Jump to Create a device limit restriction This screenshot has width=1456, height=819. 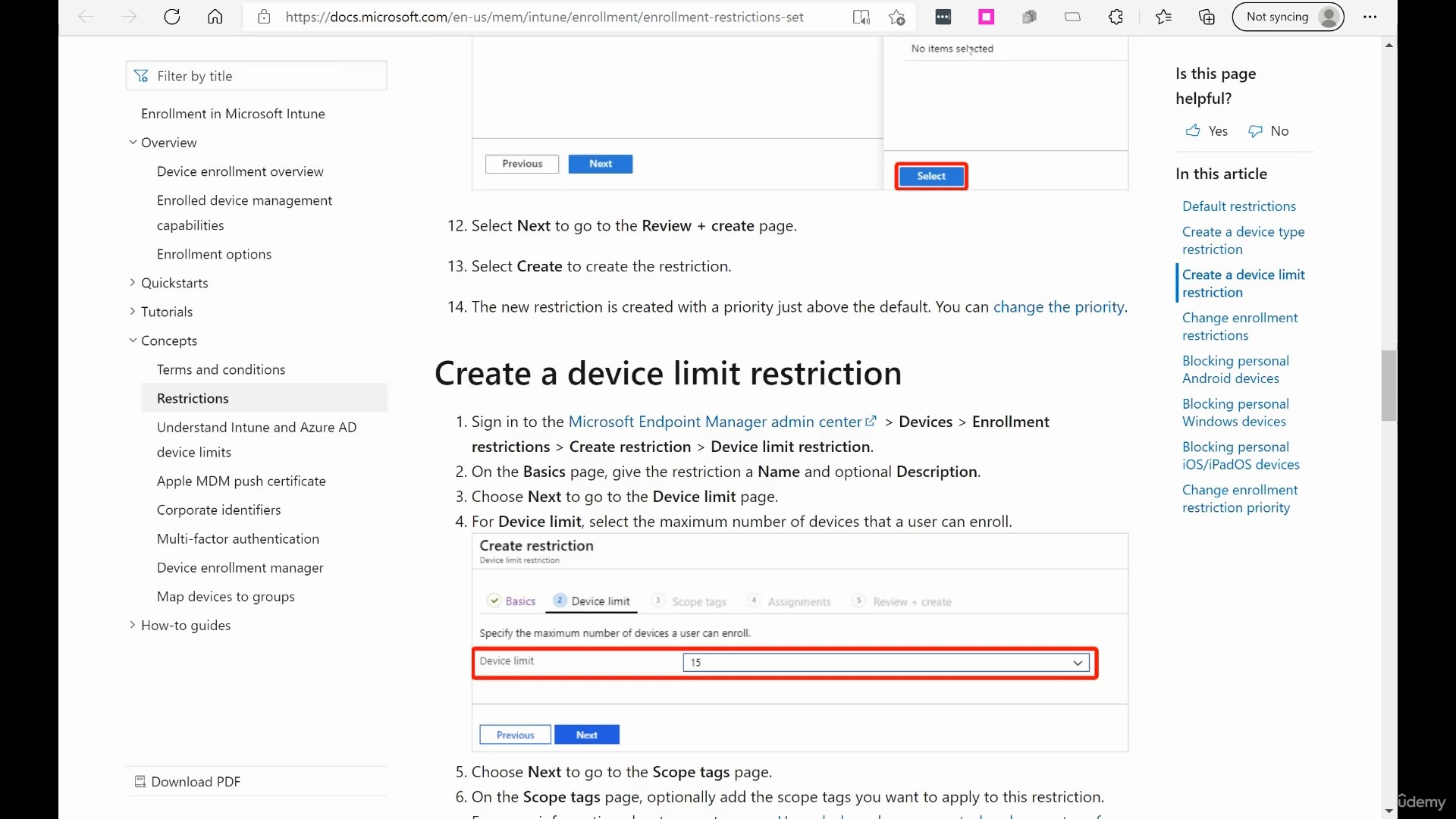1243,284
